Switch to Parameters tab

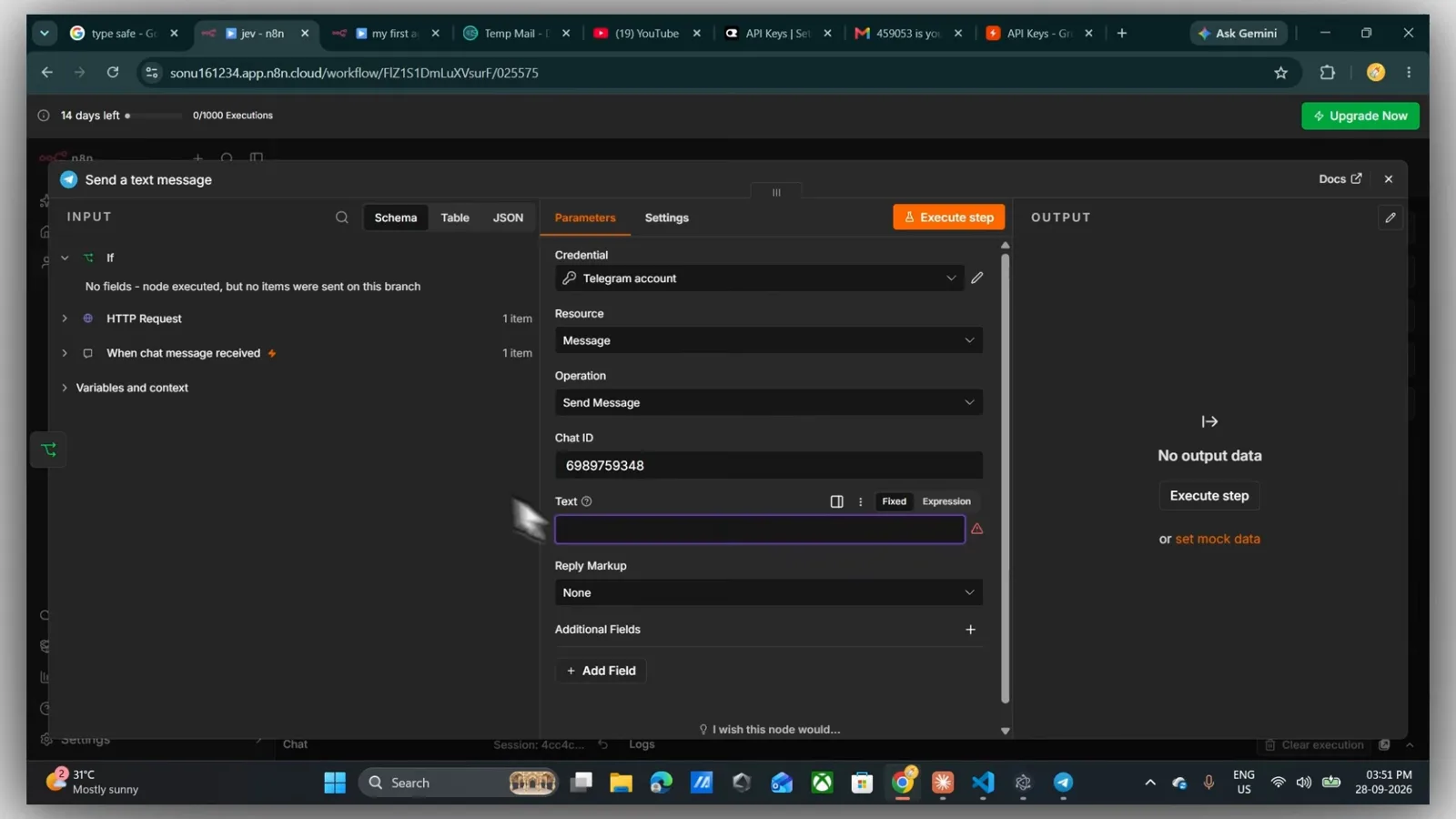point(585,217)
